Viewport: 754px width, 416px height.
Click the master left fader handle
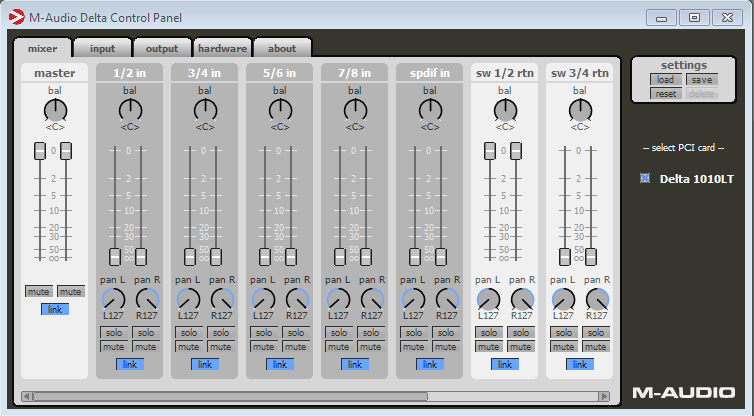click(x=40, y=151)
